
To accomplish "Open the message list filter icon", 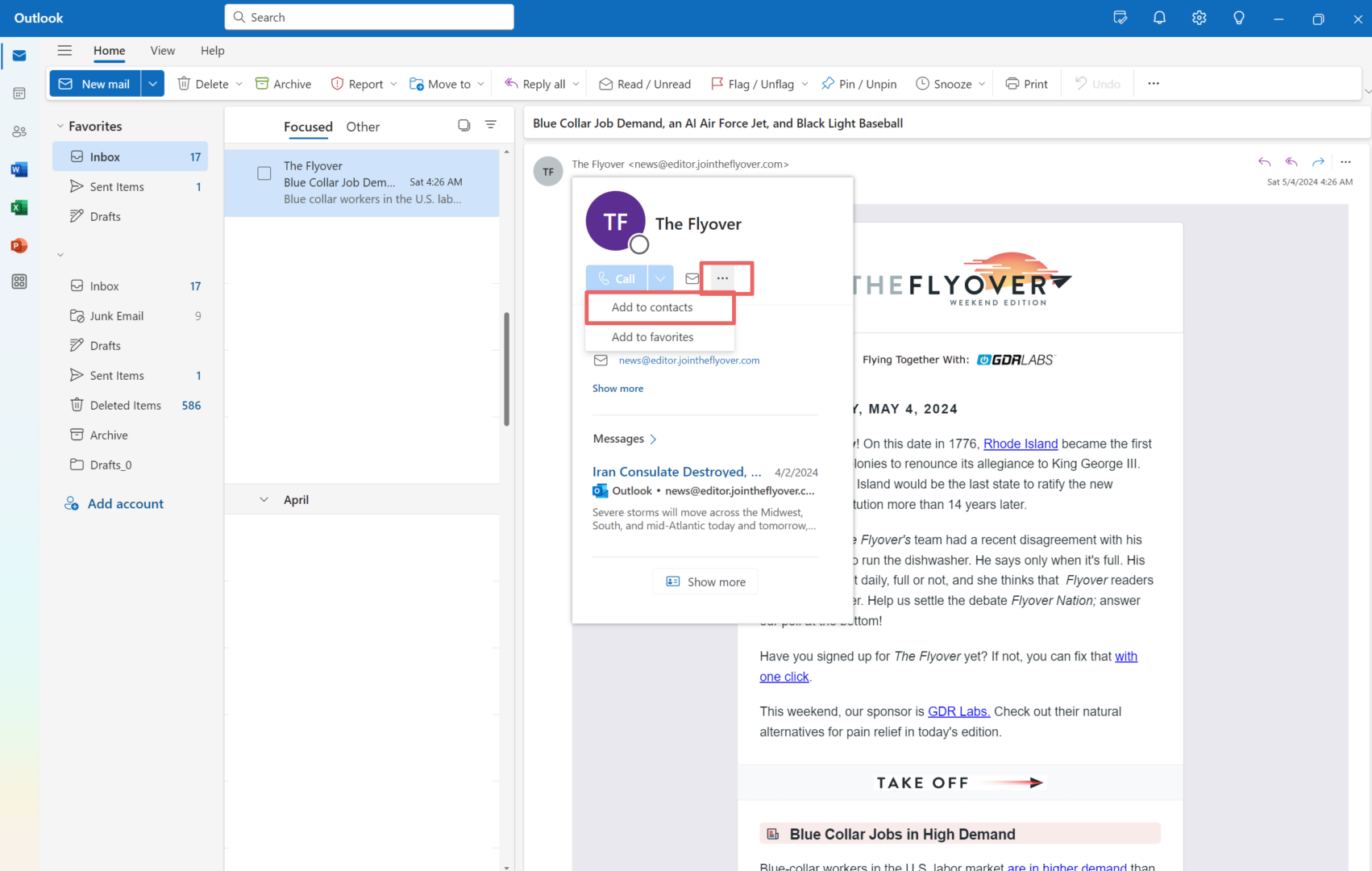I will (490, 125).
